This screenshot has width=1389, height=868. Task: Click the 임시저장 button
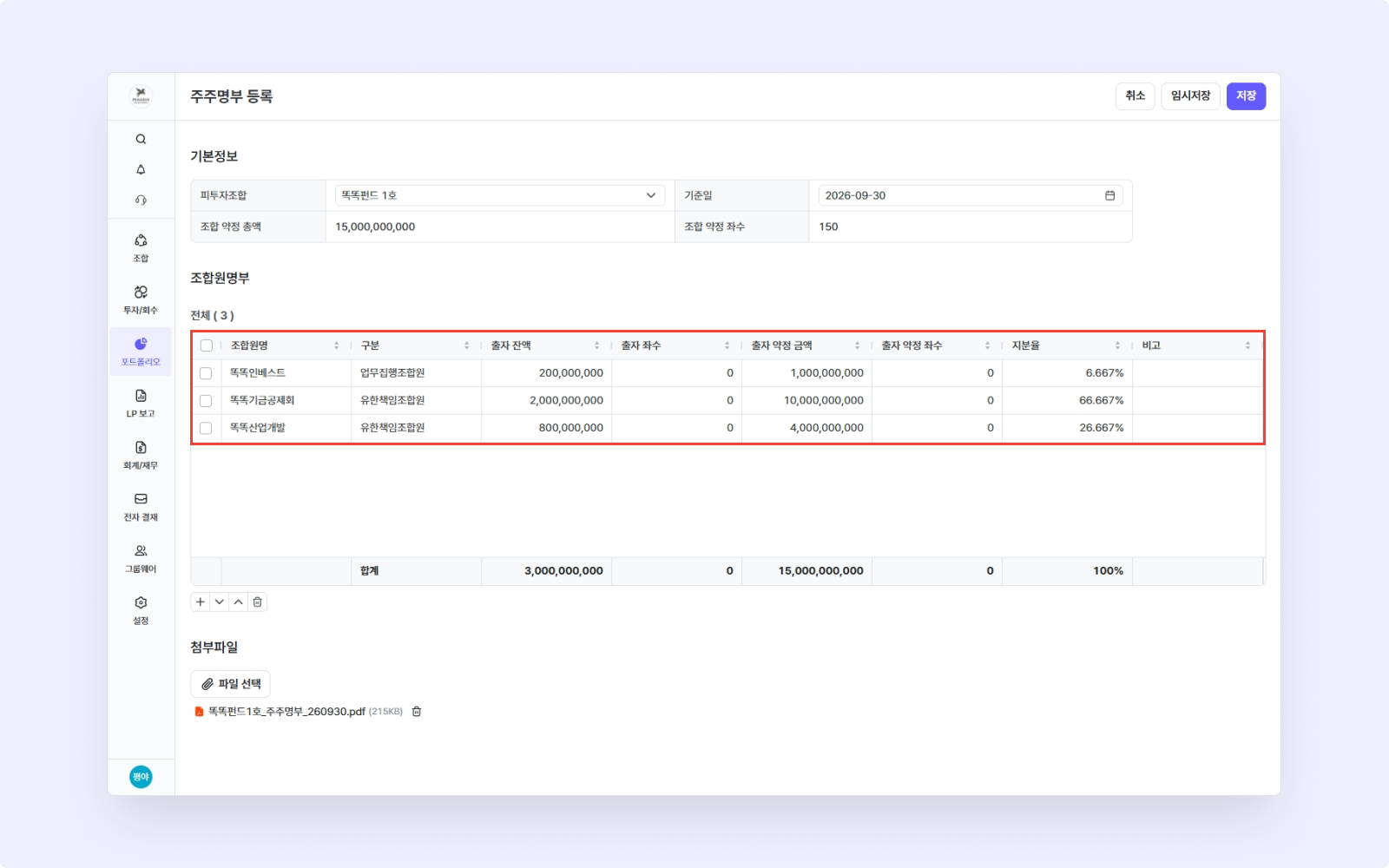click(1190, 96)
